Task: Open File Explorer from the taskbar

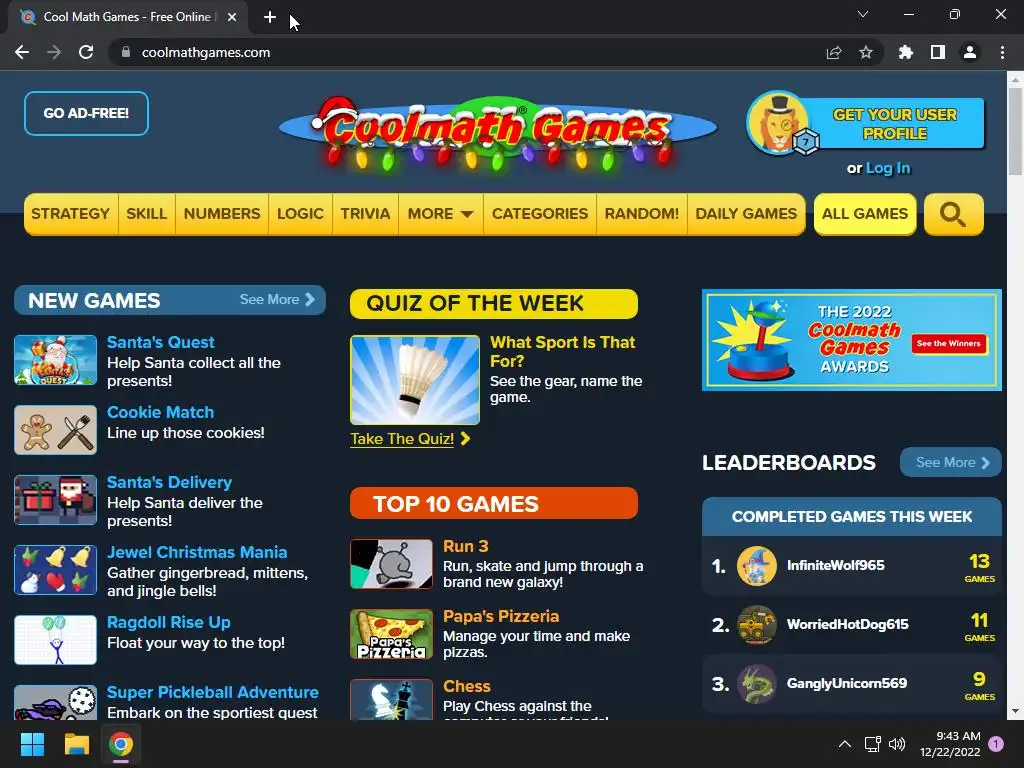Action: tap(76, 744)
